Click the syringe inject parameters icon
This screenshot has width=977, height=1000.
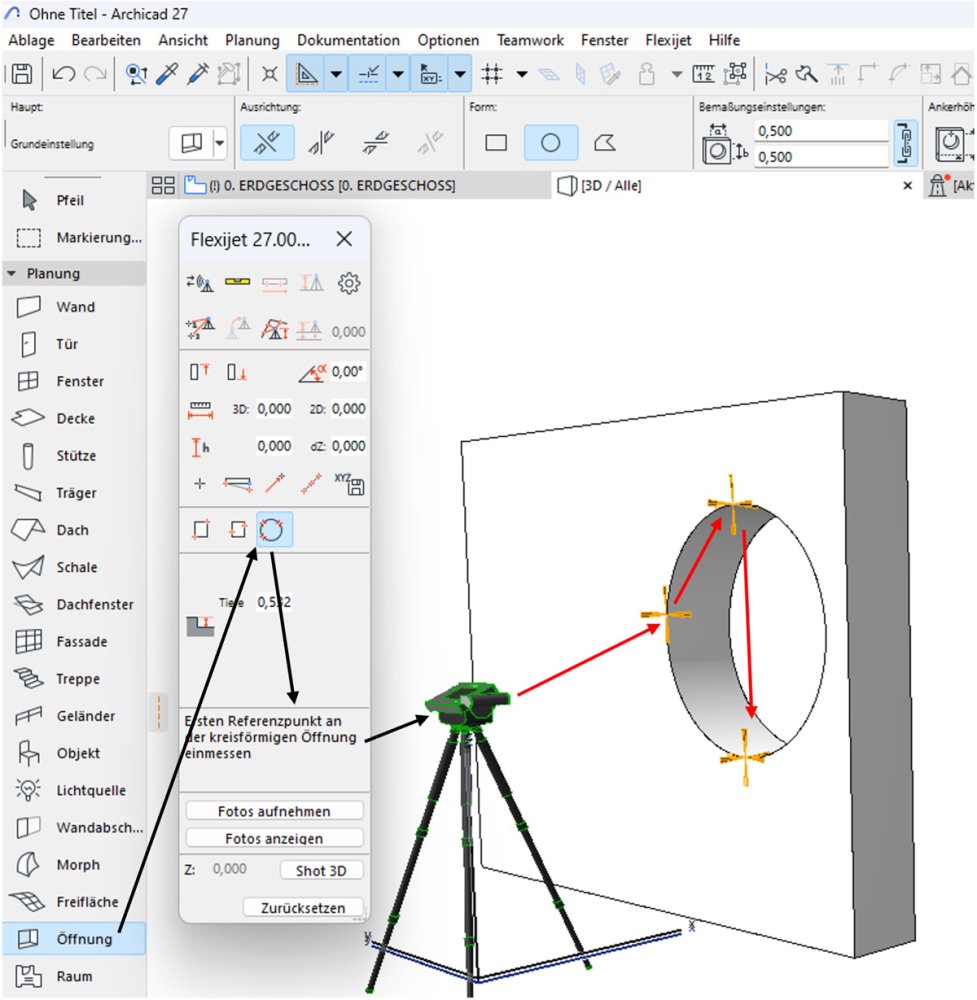(x=198, y=74)
